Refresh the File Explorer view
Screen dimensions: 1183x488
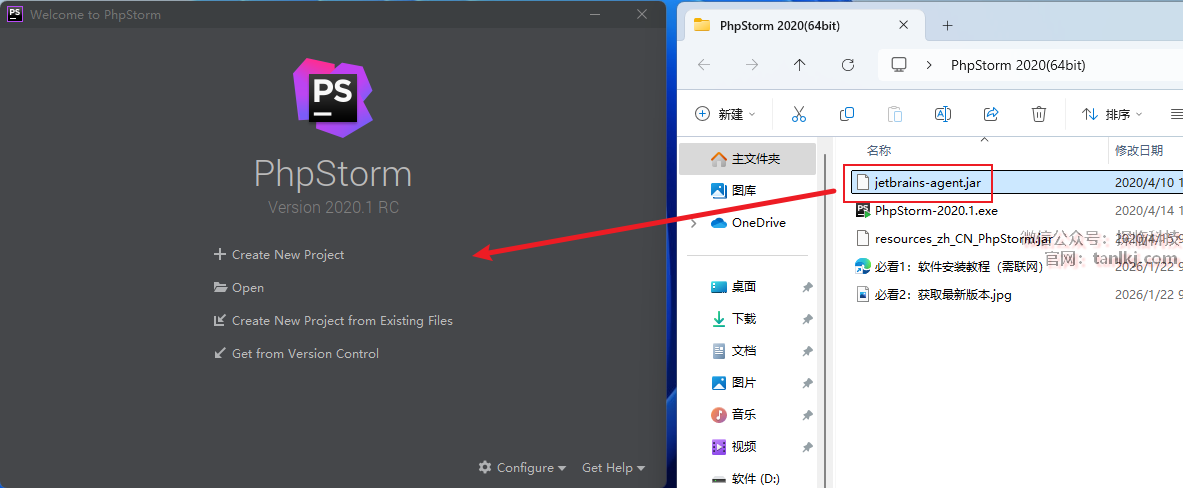coord(847,65)
